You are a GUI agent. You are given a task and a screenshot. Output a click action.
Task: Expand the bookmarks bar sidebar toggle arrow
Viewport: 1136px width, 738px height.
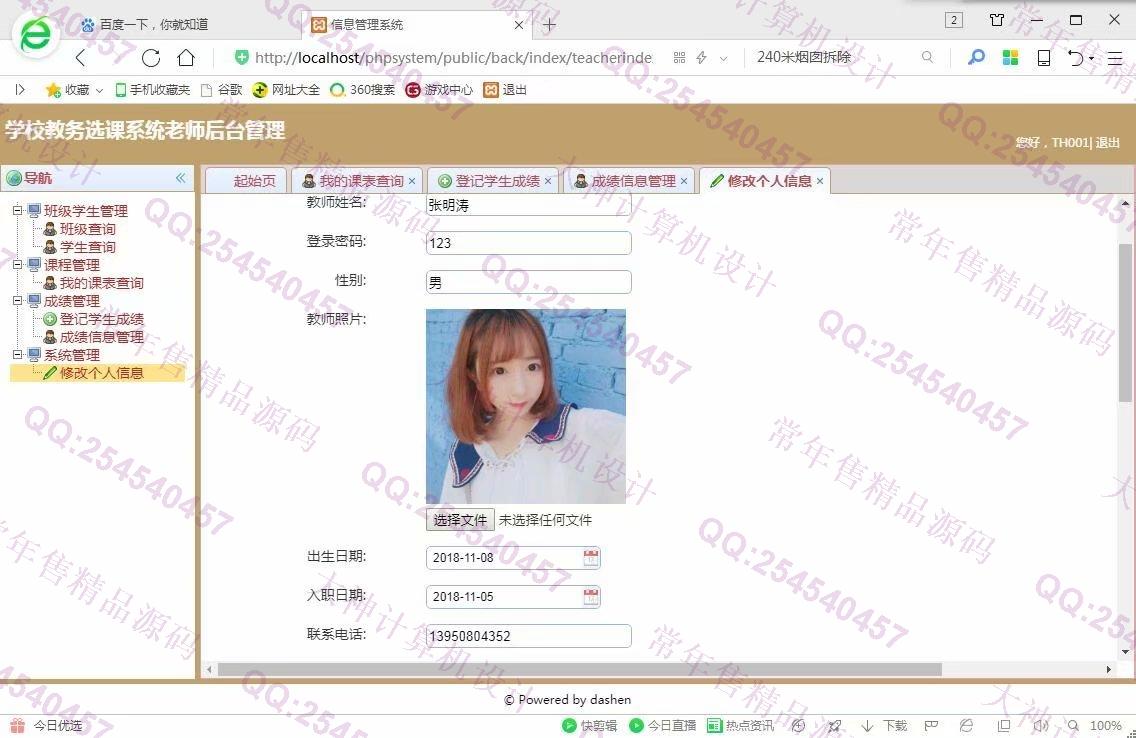(20, 90)
